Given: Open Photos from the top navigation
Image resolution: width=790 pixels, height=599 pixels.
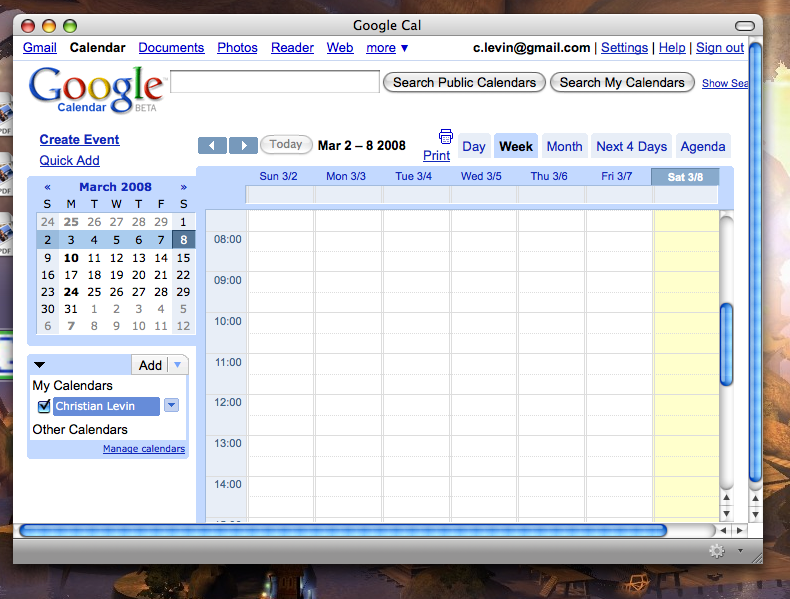Looking at the screenshot, I should (x=237, y=48).
